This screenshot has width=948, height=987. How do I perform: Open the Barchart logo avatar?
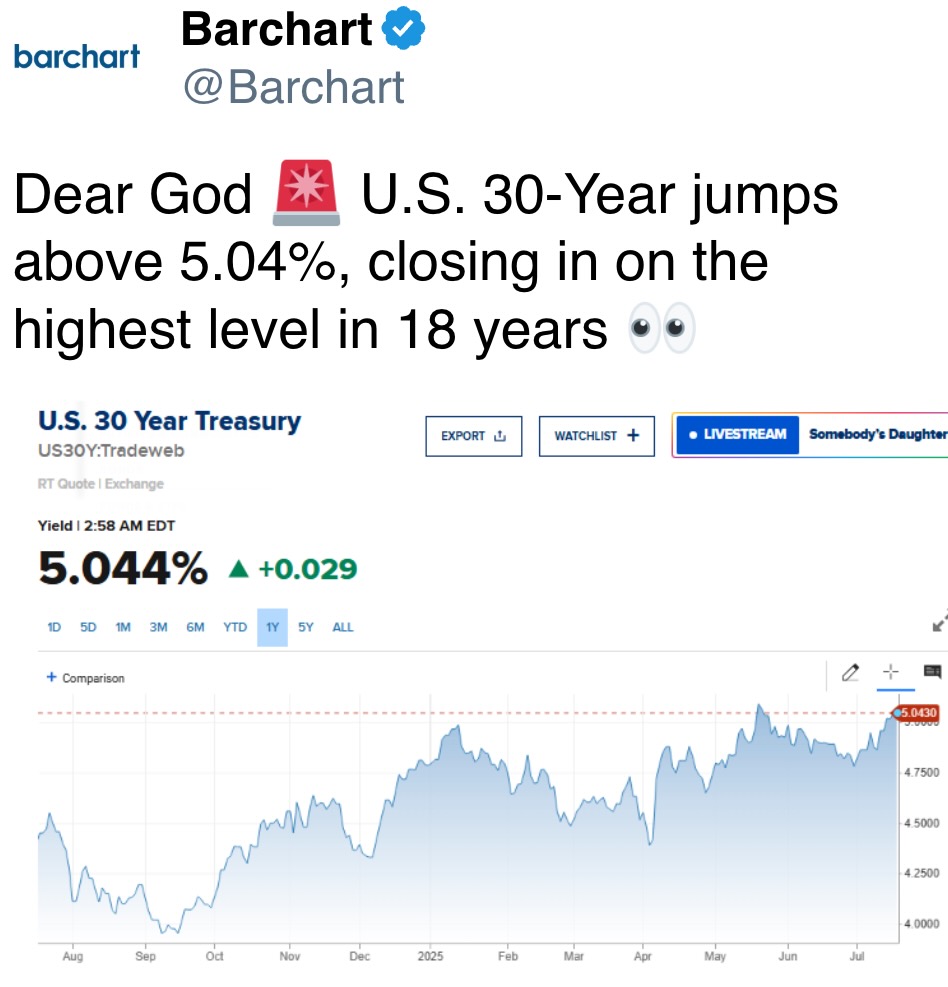77,57
